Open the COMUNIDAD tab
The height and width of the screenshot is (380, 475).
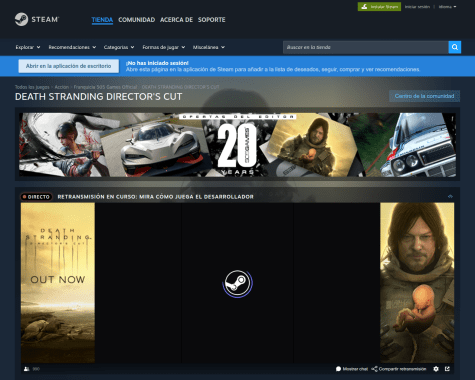[136, 20]
